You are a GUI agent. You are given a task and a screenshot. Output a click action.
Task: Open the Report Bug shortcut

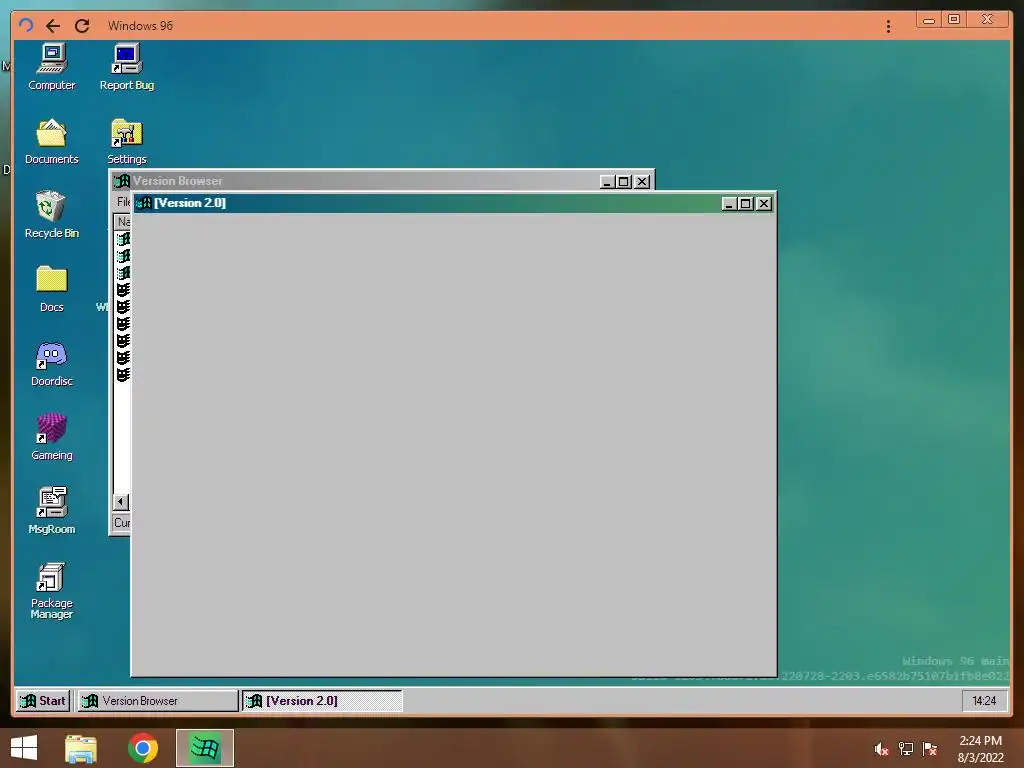click(127, 66)
